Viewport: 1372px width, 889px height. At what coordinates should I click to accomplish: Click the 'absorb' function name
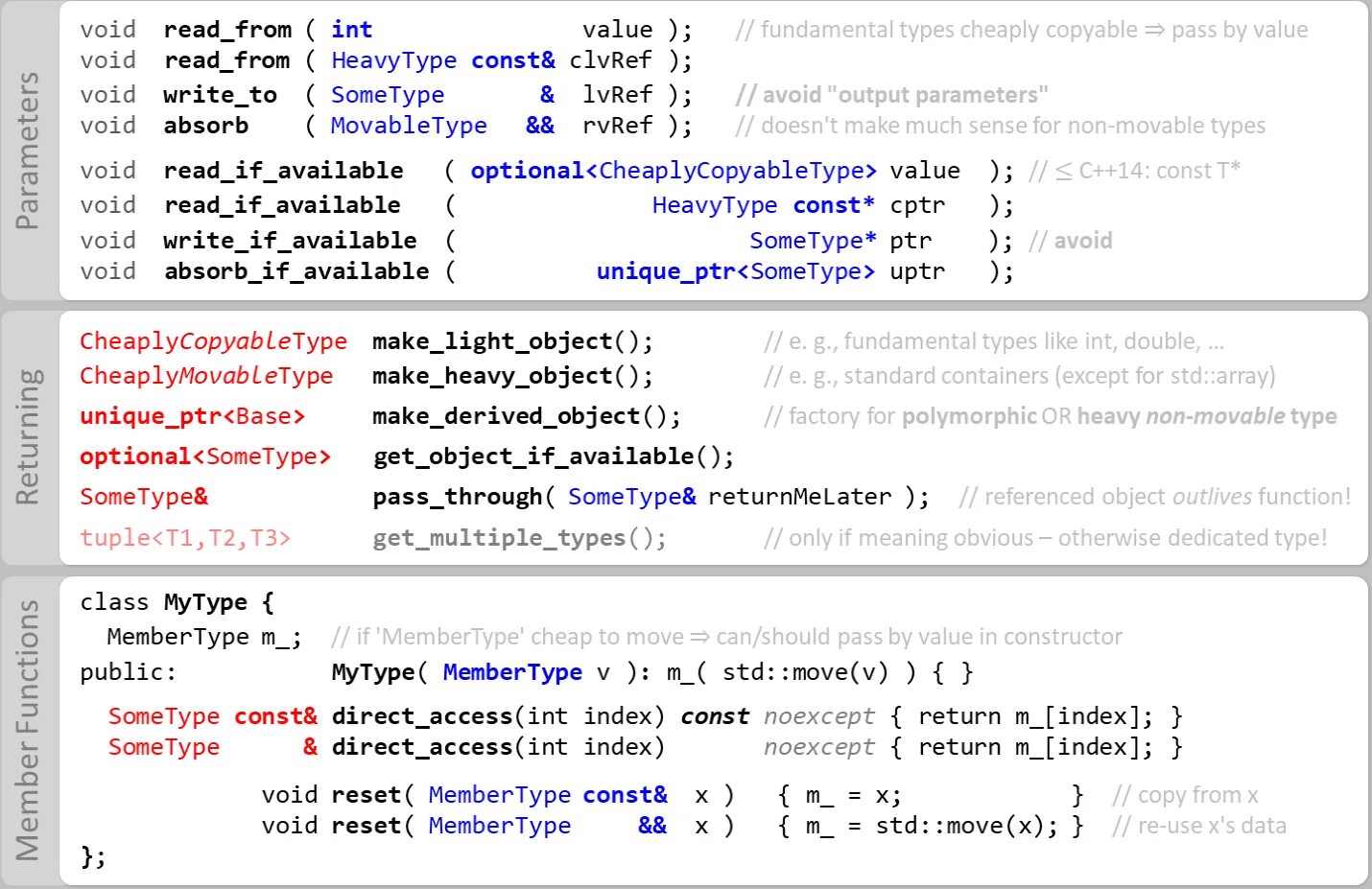pyautogui.click(x=205, y=126)
